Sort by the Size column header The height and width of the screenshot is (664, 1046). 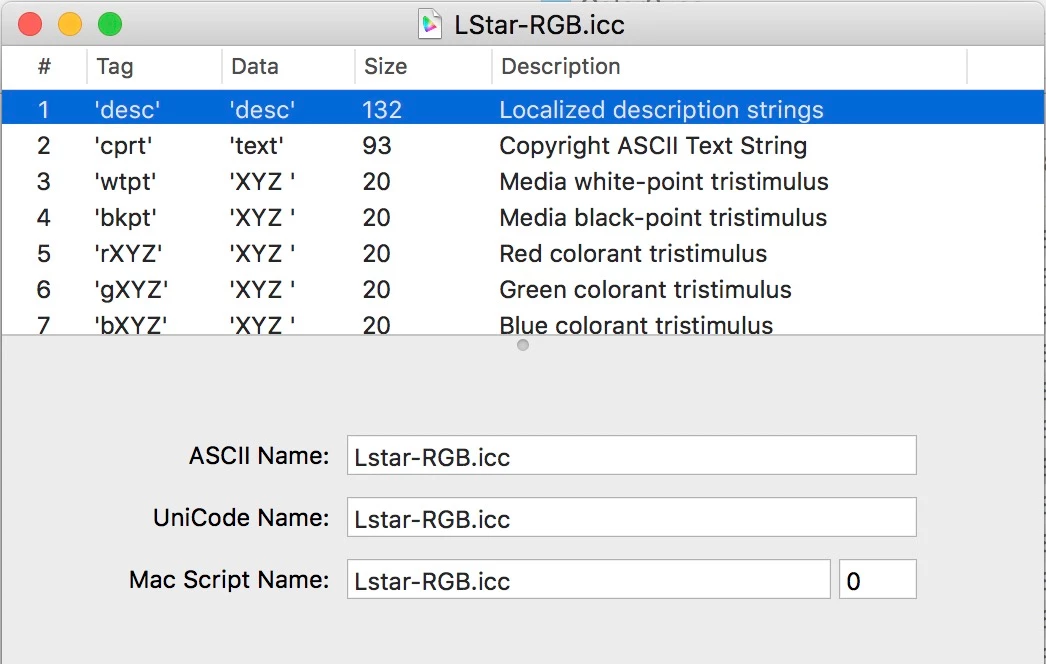[422, 67]
